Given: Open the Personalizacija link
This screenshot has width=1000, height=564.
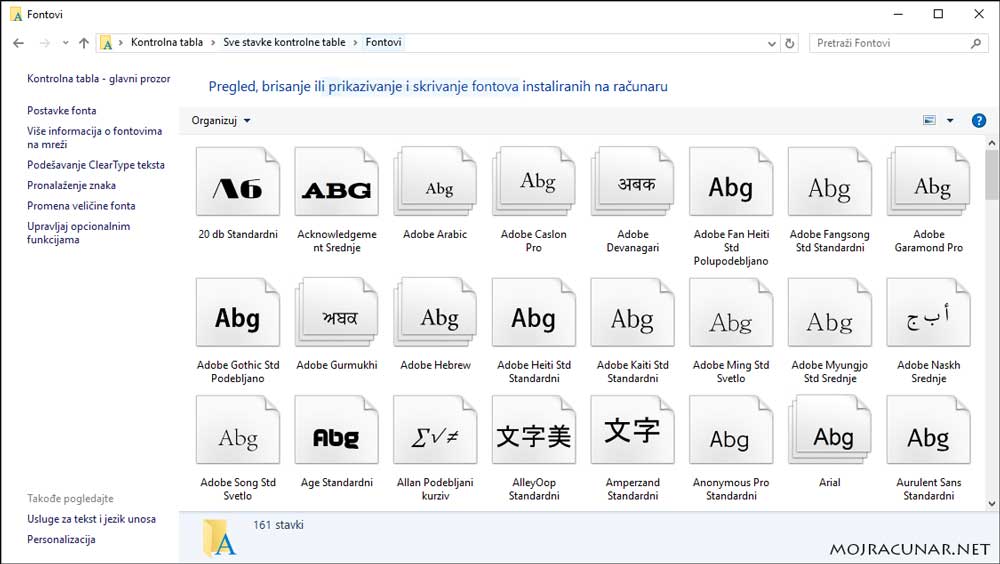Looking at the screenshot, I should pos(61,539).
